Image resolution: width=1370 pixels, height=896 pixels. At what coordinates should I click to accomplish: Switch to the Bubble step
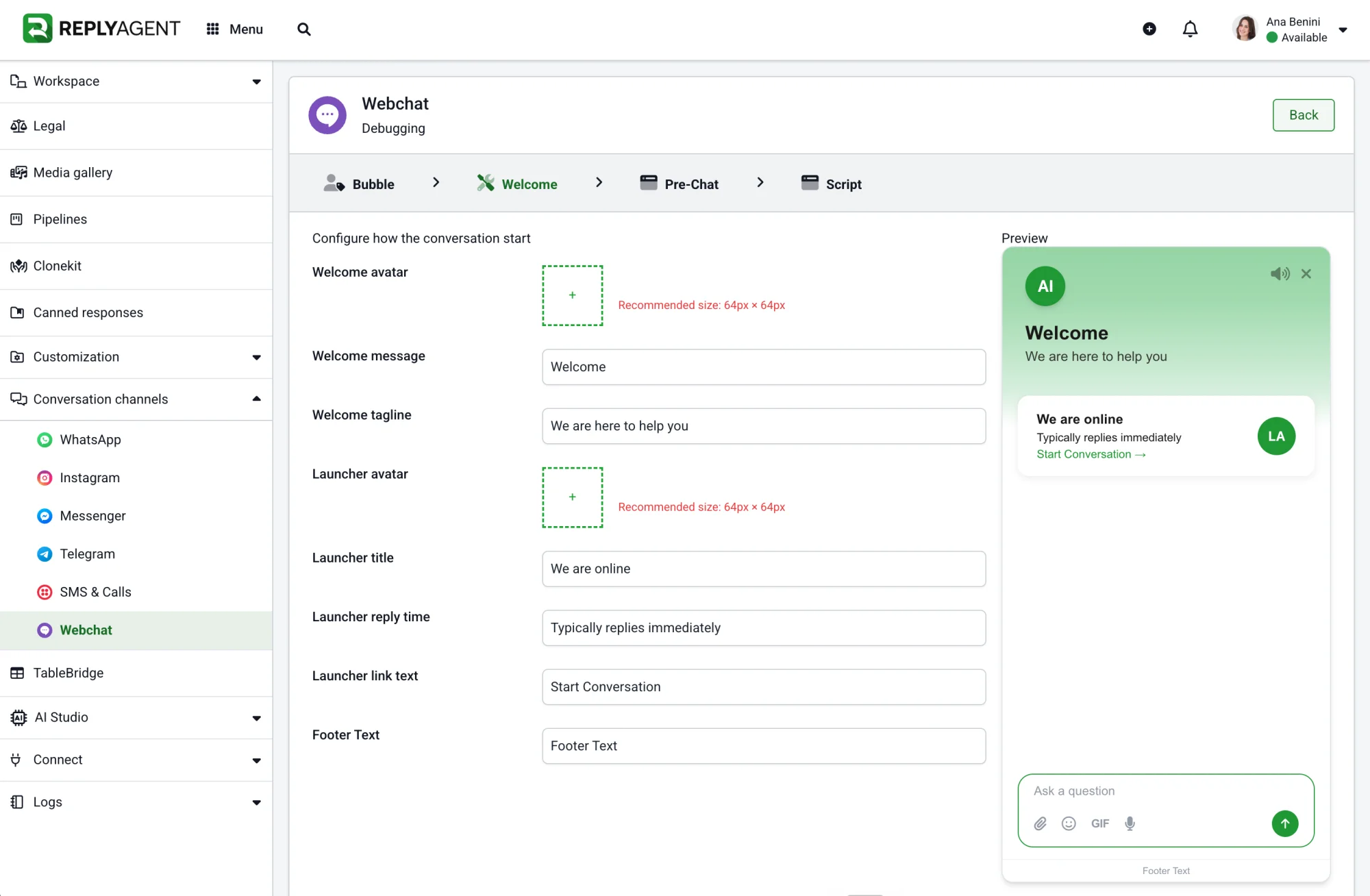[359, 184]
